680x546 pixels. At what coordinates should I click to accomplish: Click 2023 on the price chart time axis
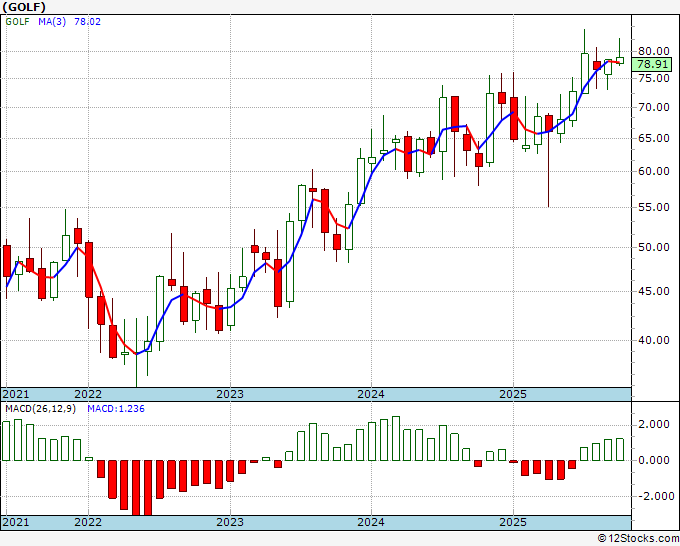click(230, 394)
